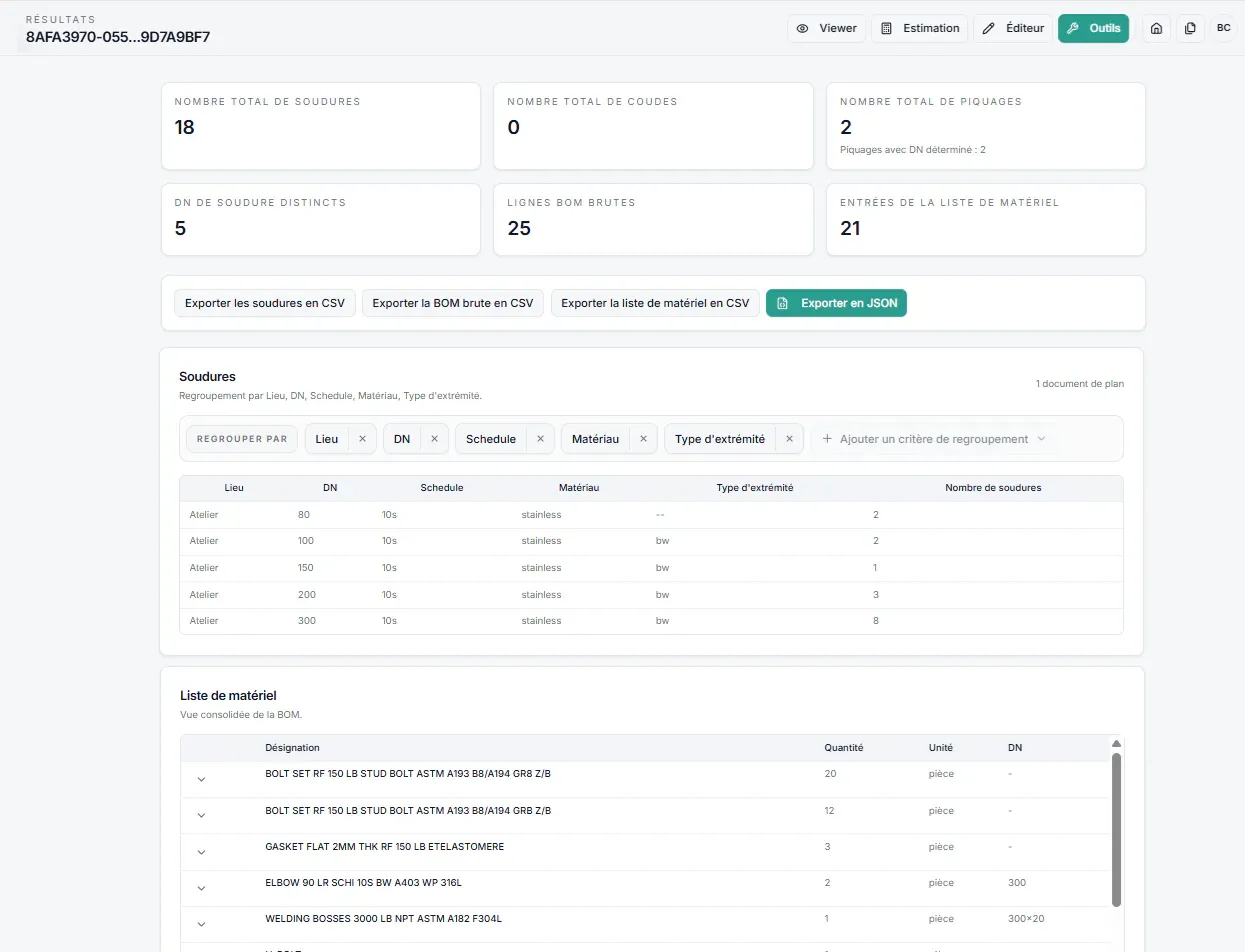Click the Nombre total de piquages card
The image size is (1245, 952).
986,126
